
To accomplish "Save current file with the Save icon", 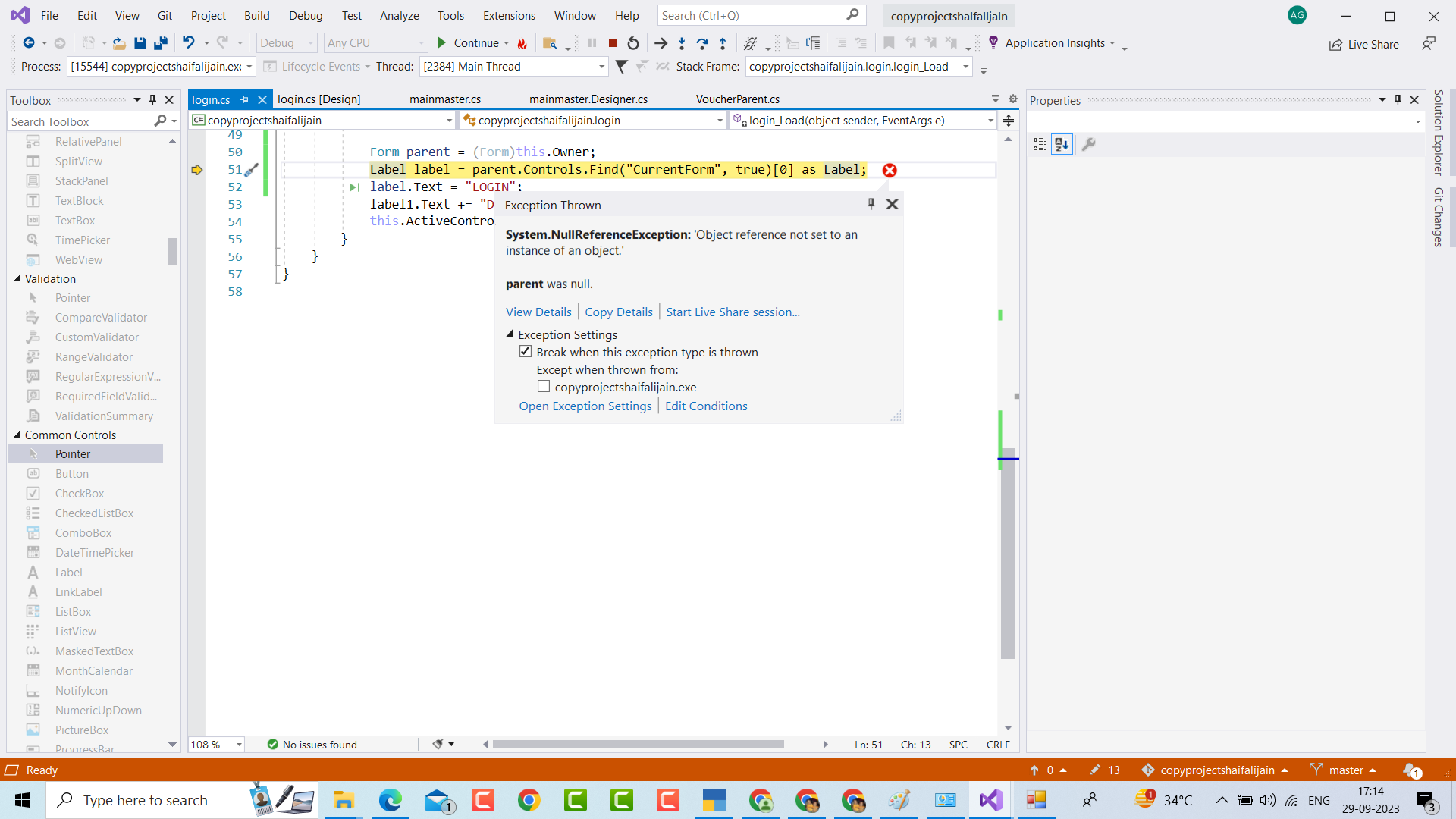I will coord(140,43).
